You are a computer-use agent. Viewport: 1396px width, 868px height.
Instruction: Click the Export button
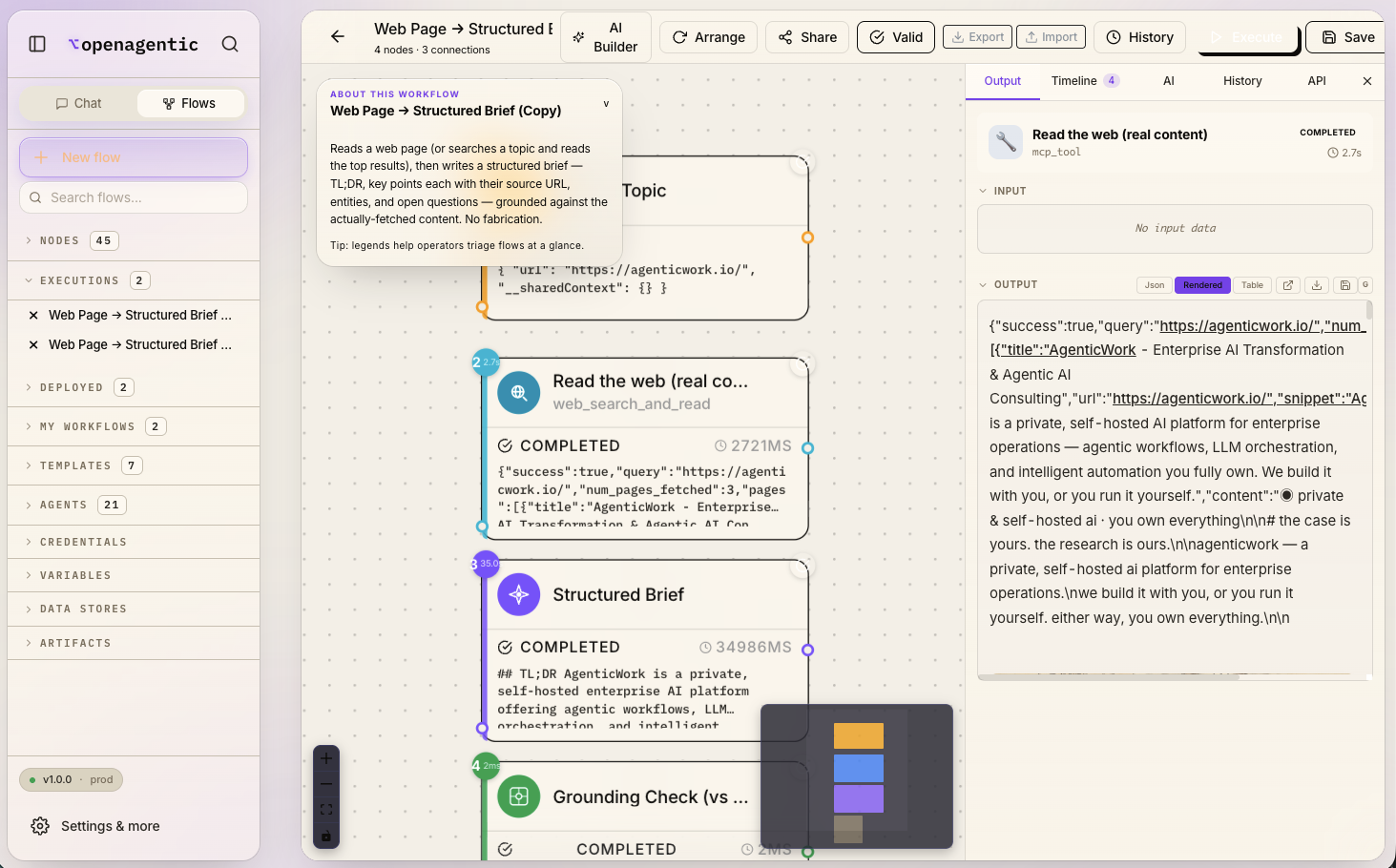[x=978, y=37]
